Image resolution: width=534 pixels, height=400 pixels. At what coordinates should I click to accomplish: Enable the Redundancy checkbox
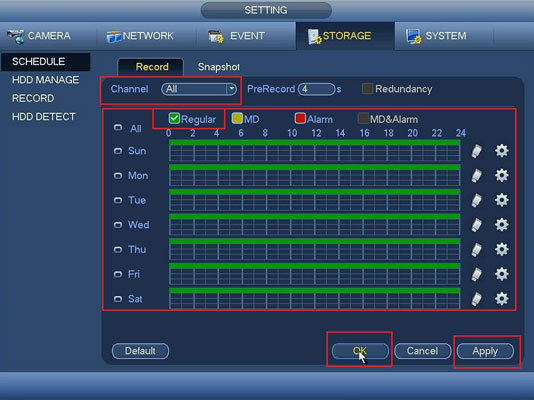pyautogui.click(x=367, y=89)
